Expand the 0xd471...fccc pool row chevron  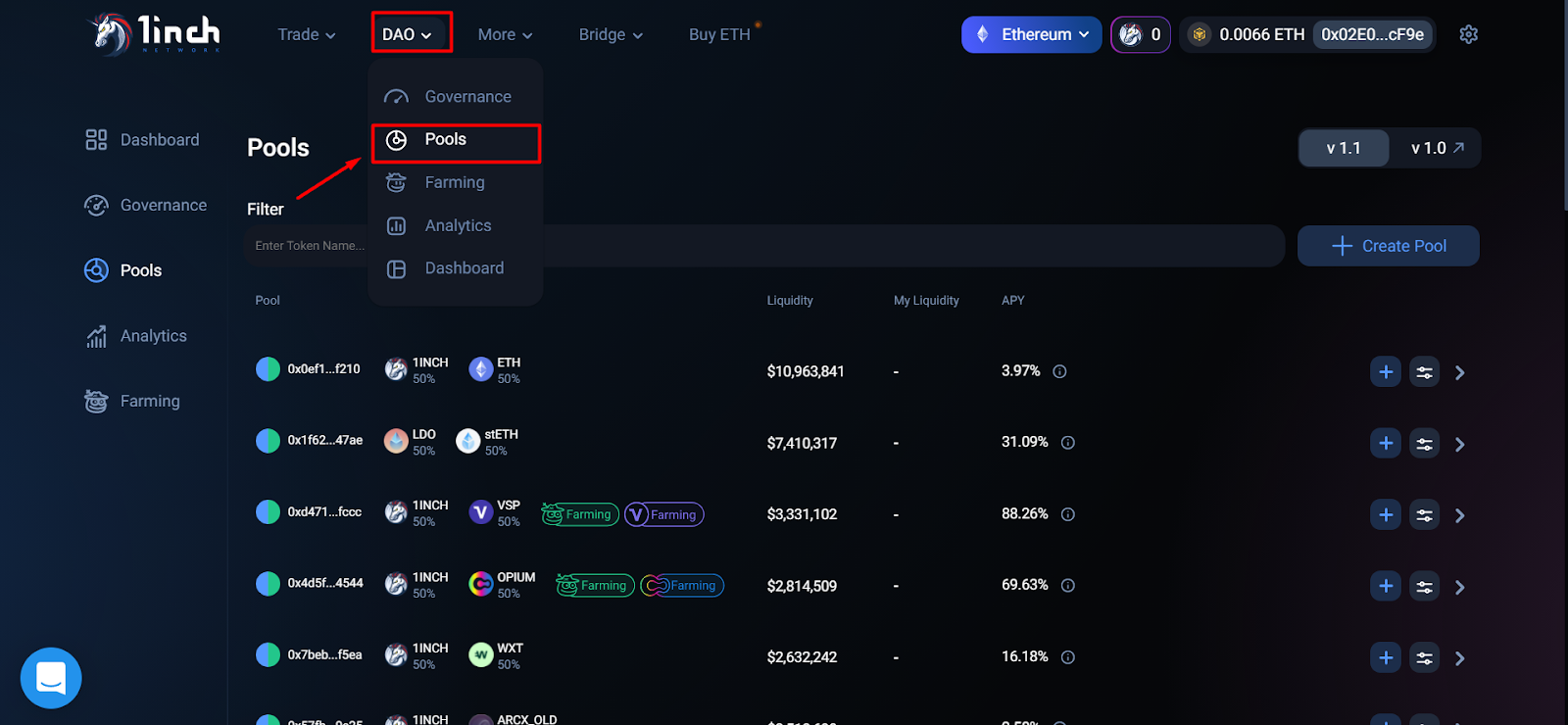(x=1460, y=515)
